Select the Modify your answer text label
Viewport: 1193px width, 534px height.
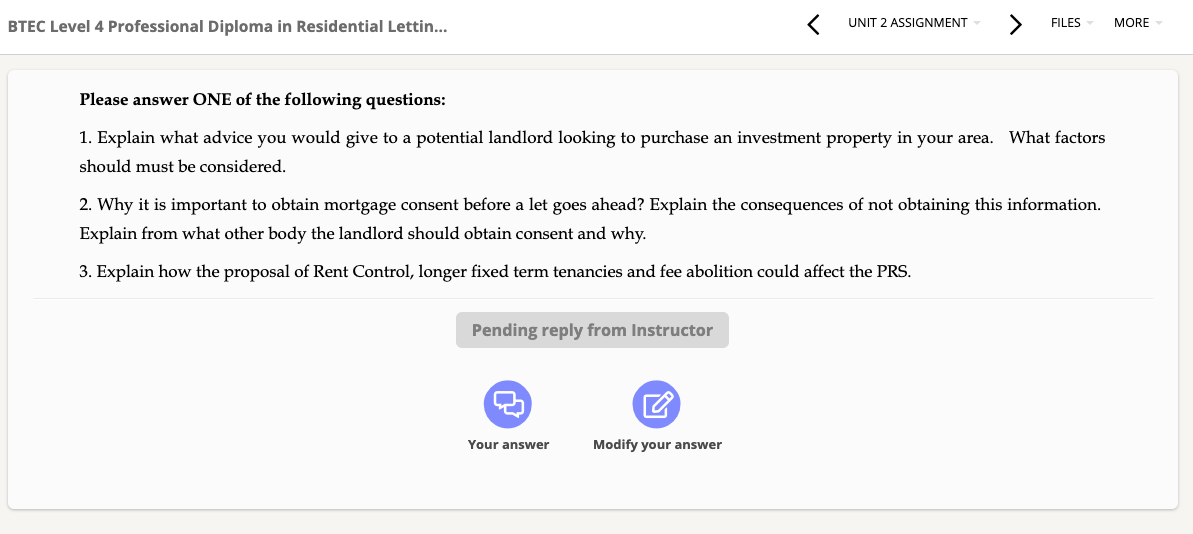point(657,444)
